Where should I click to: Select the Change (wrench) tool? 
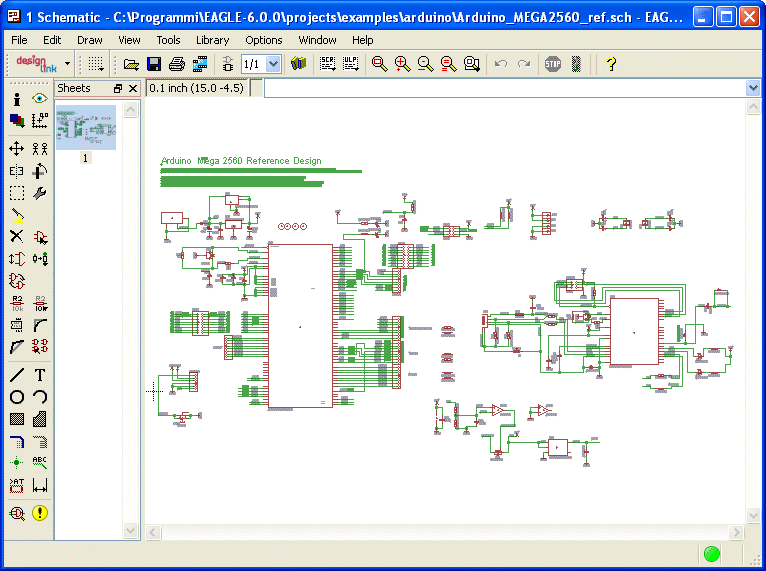(40, 193)
